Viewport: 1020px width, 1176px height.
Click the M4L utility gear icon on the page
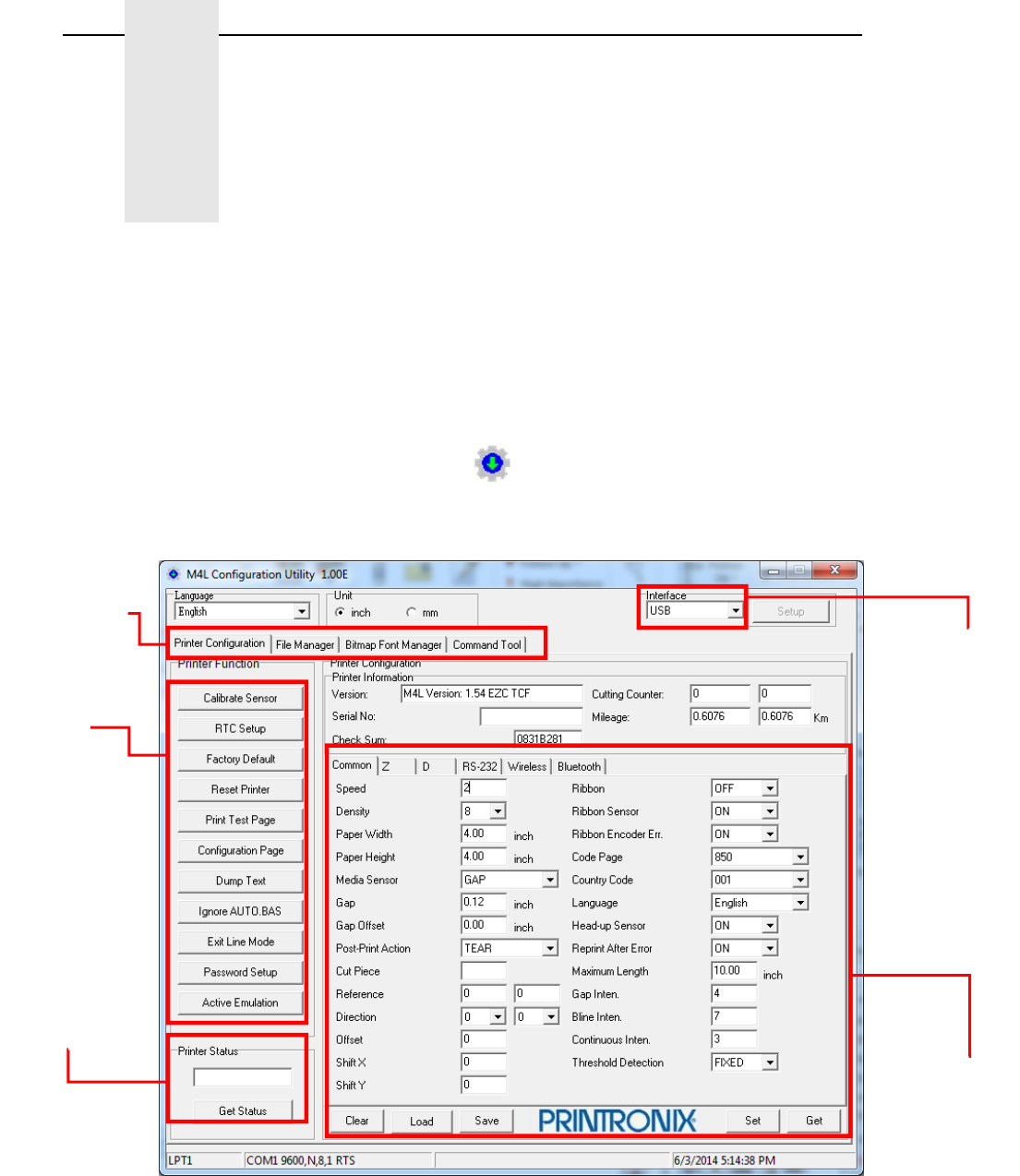[x=492, y=463]
